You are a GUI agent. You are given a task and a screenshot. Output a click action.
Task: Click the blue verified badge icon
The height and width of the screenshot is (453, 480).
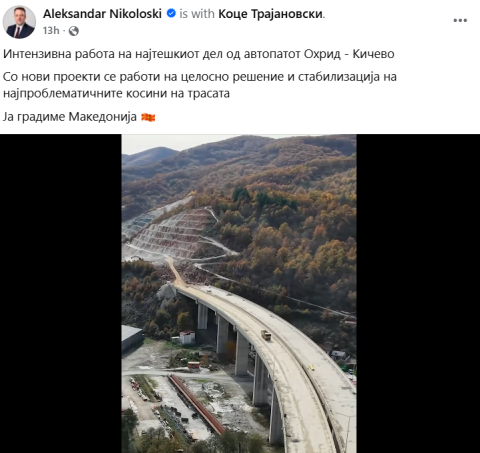pyautogui.click(x=171, y=13)
